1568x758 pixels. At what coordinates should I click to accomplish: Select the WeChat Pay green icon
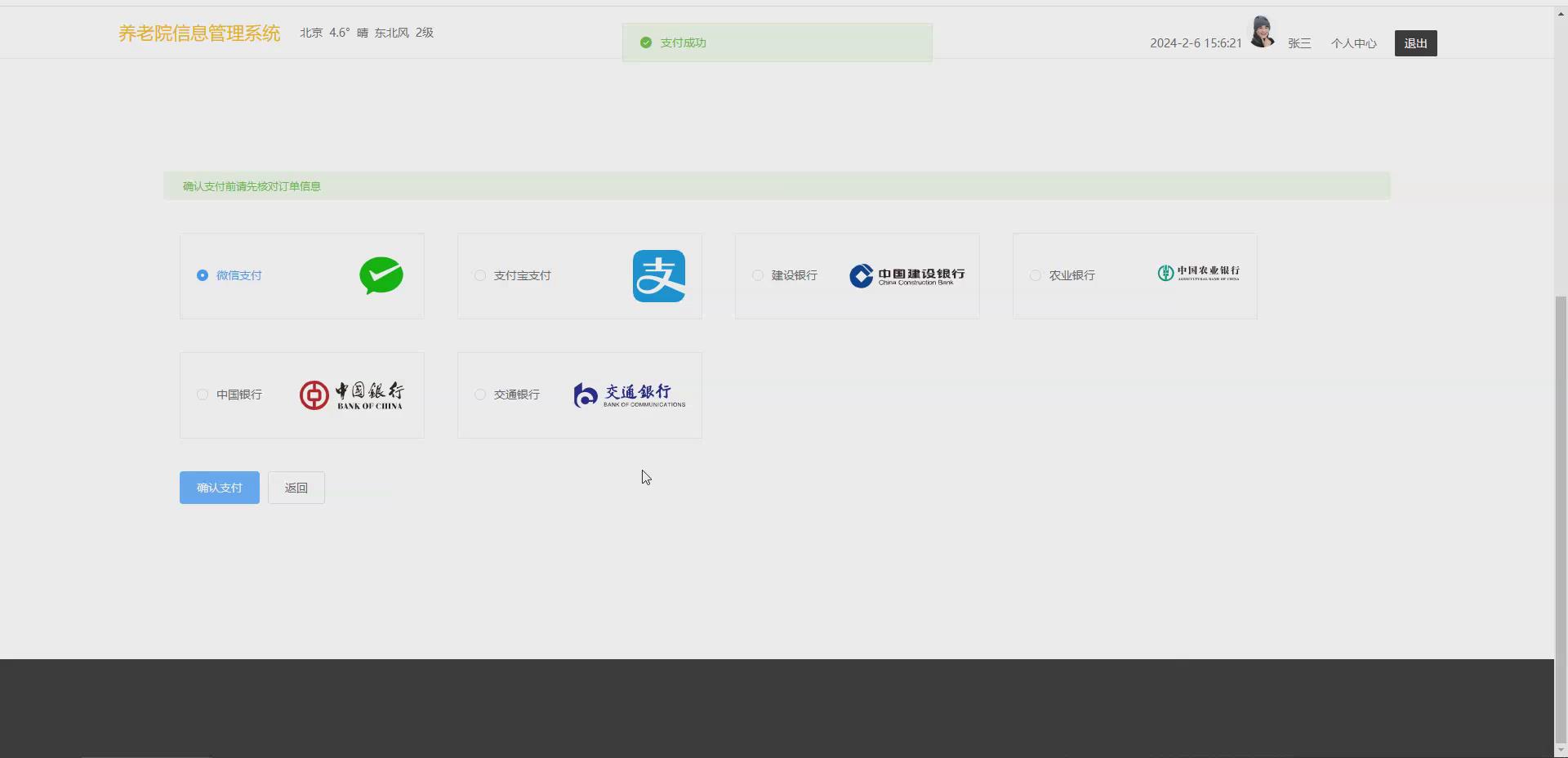coord(381,275)
